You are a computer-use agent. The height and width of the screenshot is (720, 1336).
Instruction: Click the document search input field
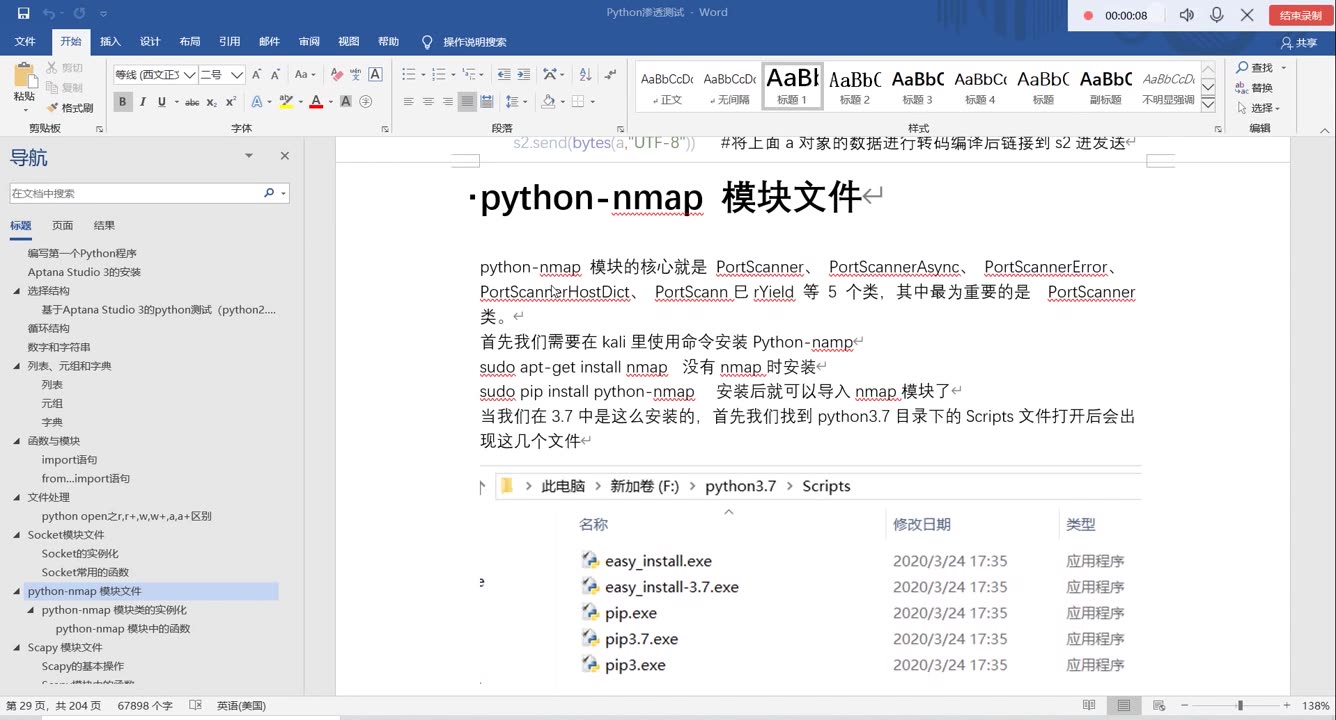click(140, 191)
